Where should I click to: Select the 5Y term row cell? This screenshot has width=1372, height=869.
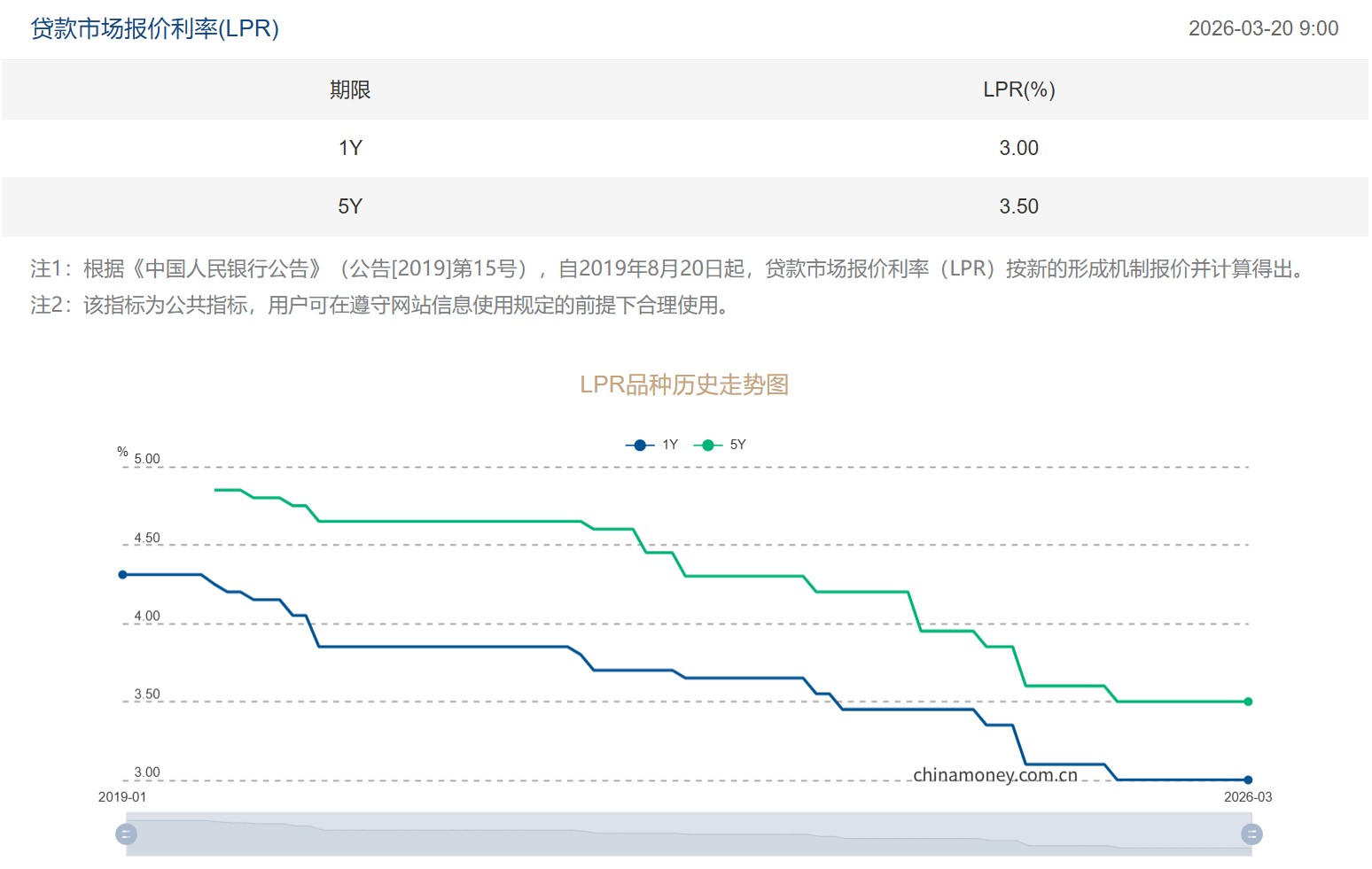tap(350, 206)
